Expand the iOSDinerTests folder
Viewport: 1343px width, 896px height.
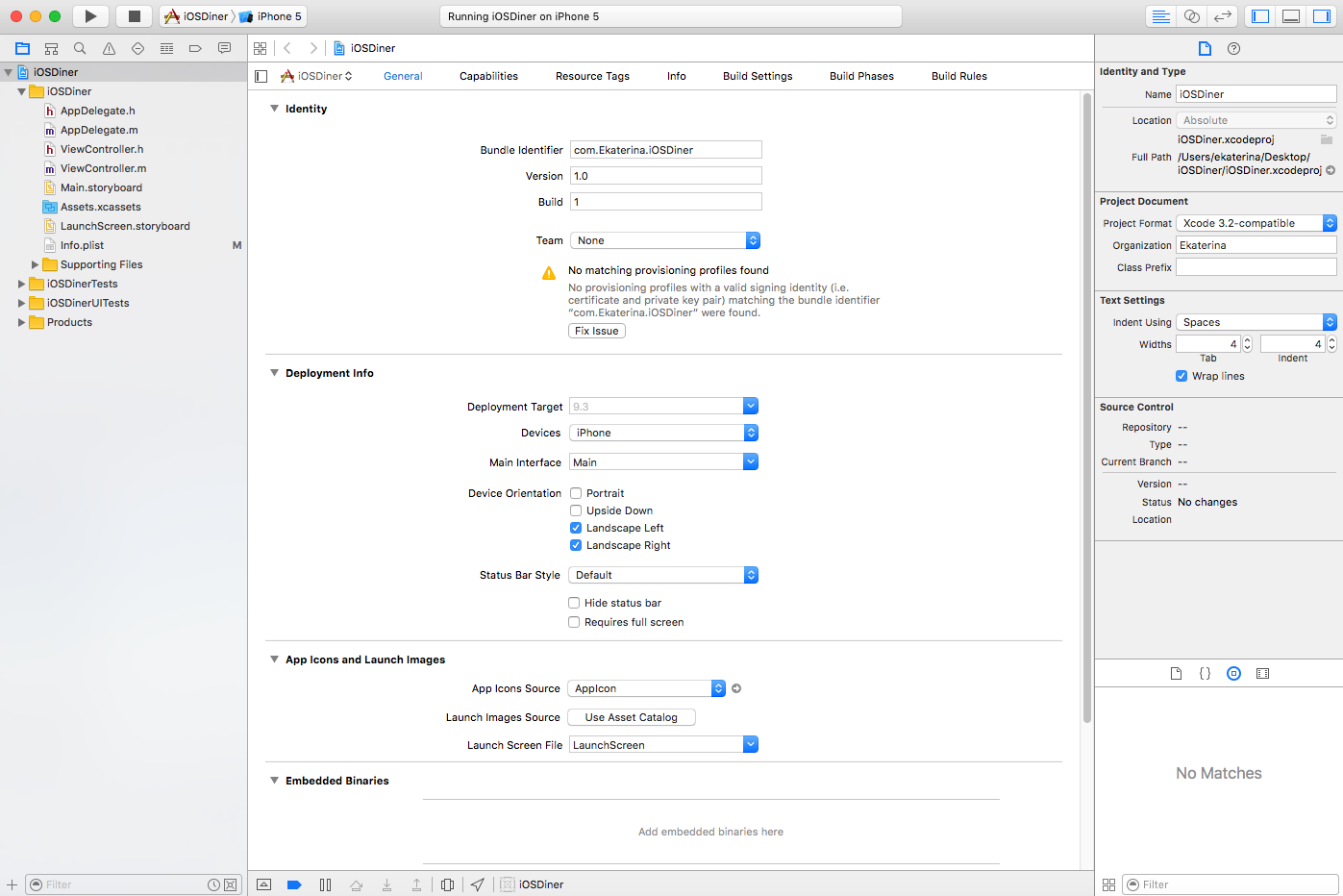(21, 284)
